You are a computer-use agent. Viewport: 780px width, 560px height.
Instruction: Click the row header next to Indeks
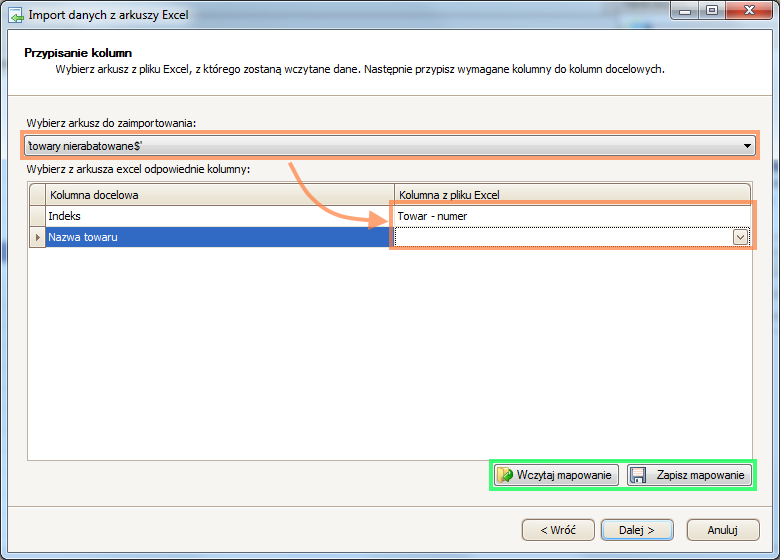coord(37,215)
